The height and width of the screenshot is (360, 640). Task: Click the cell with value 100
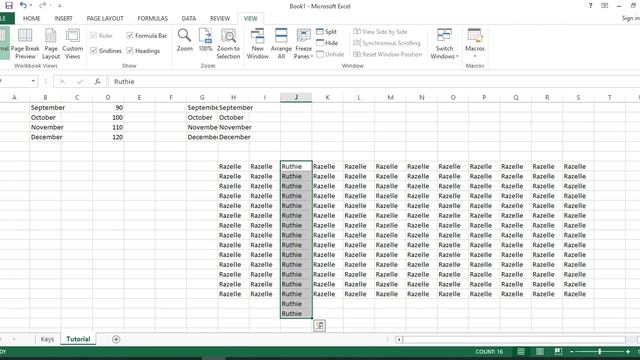tap(108, 118)
